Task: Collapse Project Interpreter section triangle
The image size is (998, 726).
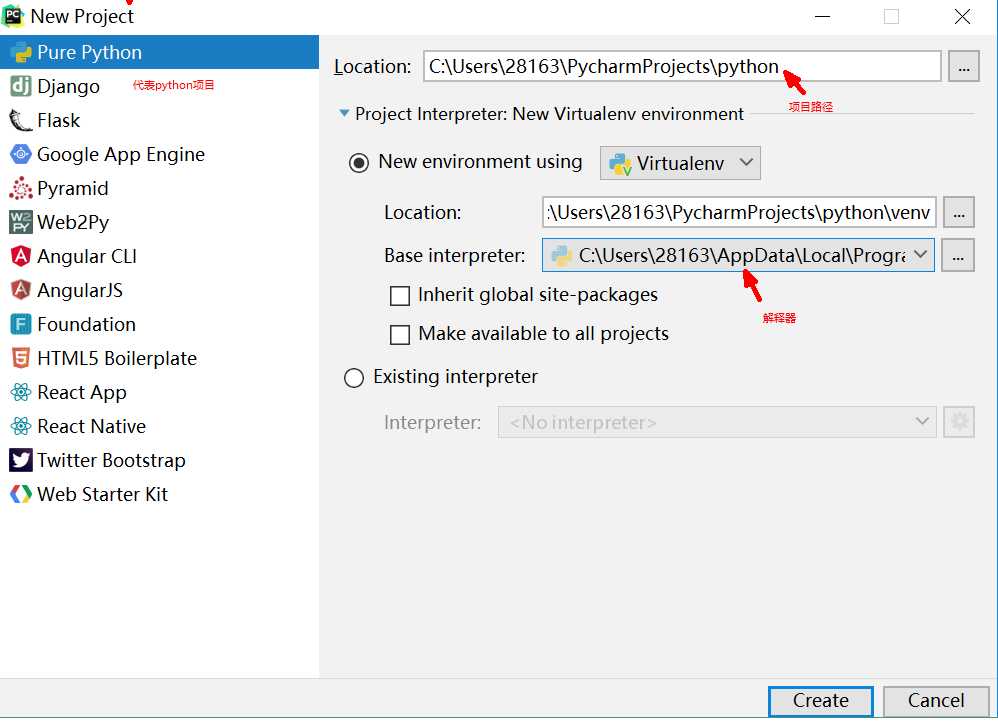Action: (344, 113)
